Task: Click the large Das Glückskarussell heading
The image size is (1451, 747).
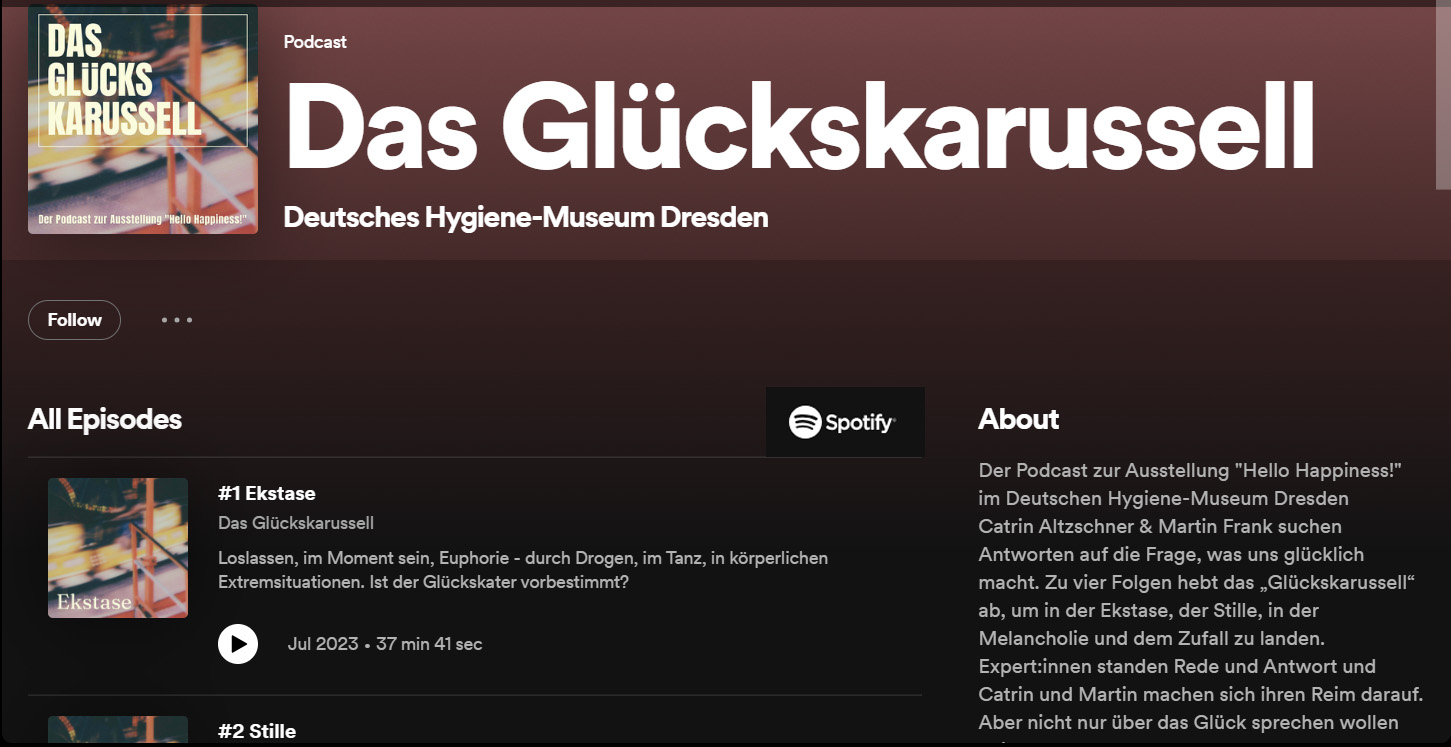Action: click(x=799, y=126)
